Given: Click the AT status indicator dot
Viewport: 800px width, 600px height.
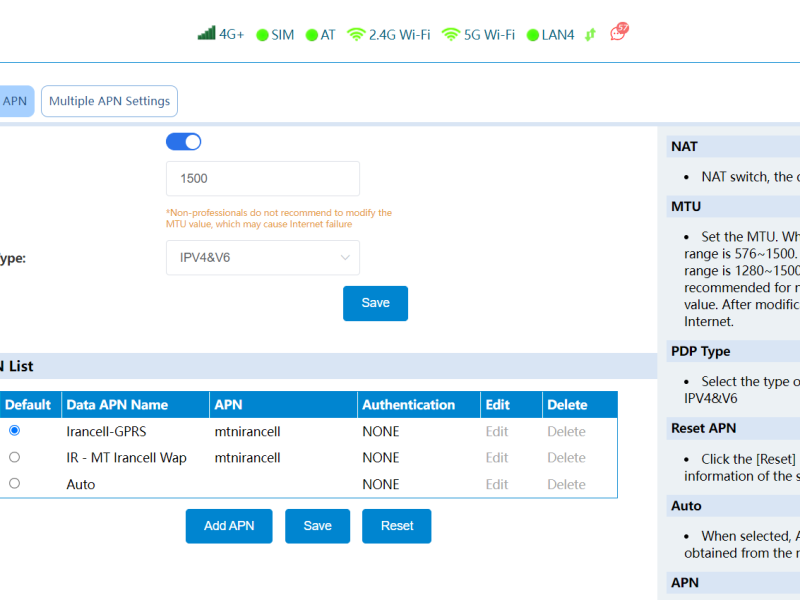Looking at the screenshot, I should tap(312, 35).
